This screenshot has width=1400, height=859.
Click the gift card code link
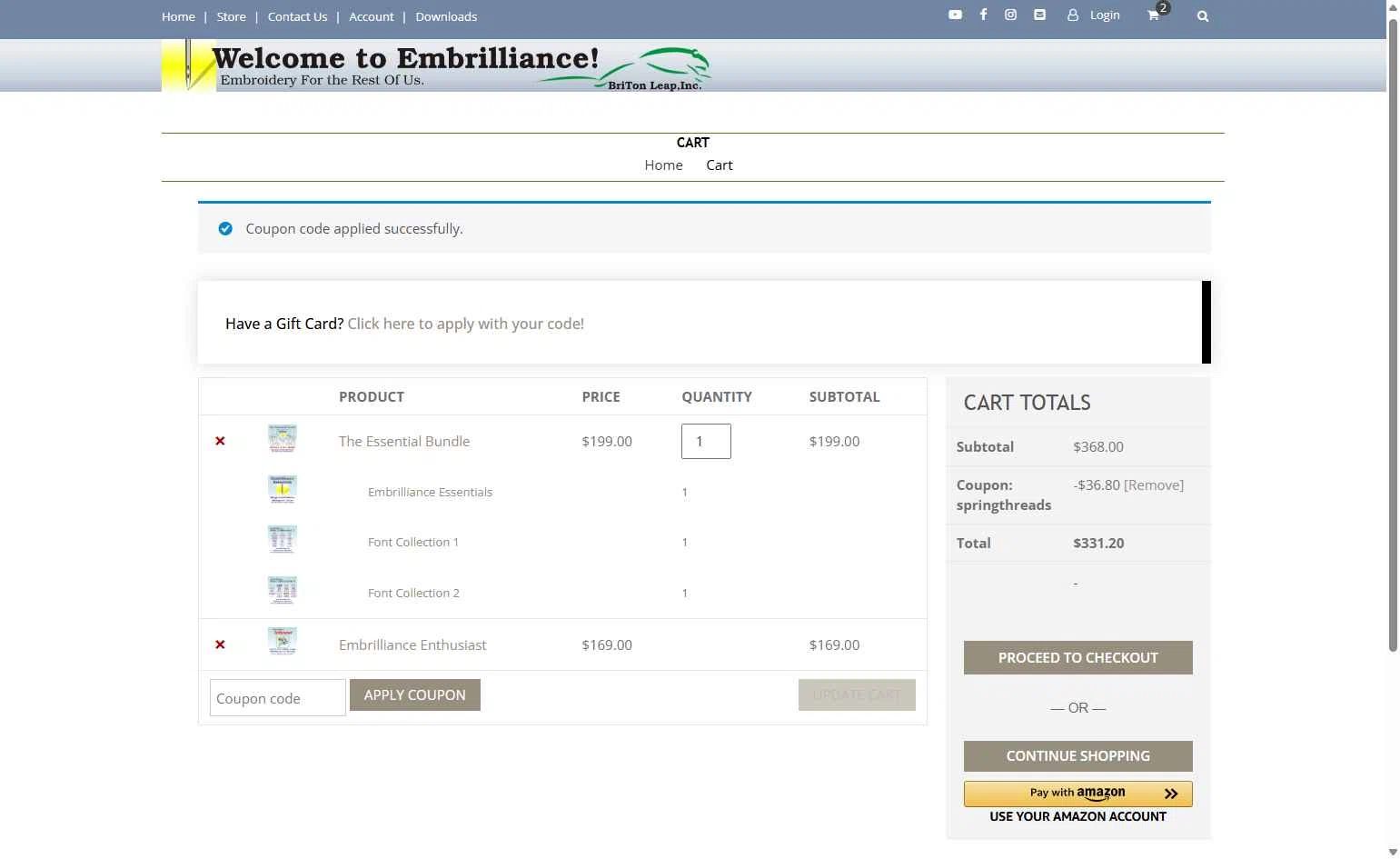click(465, 324)
